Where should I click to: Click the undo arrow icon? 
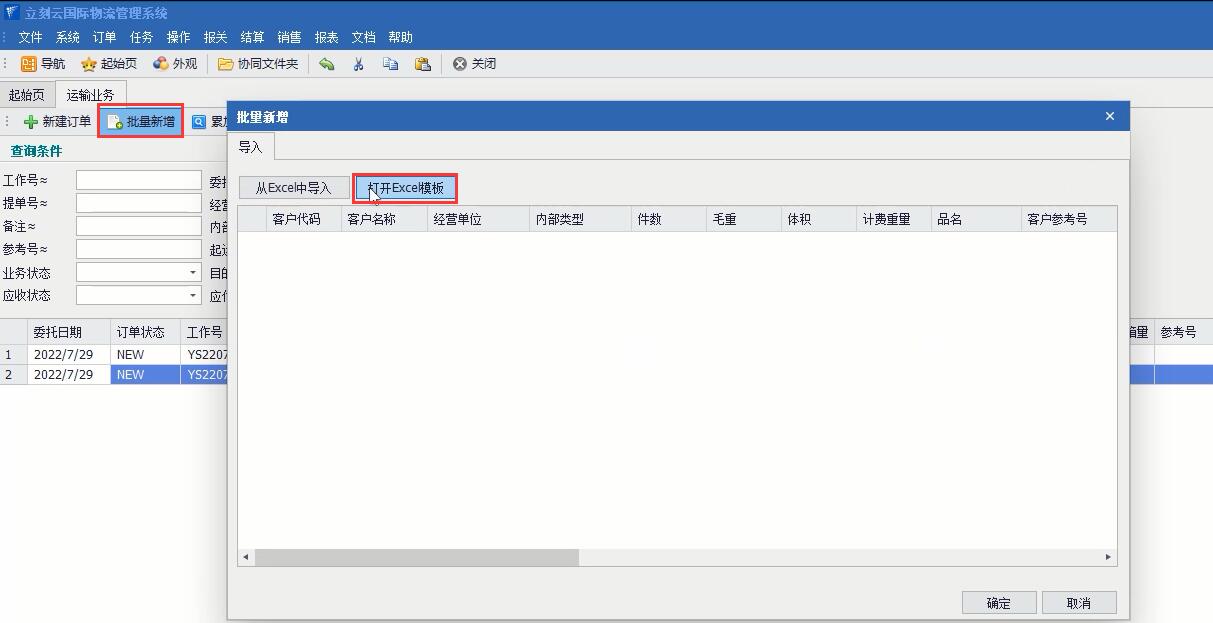327,64
